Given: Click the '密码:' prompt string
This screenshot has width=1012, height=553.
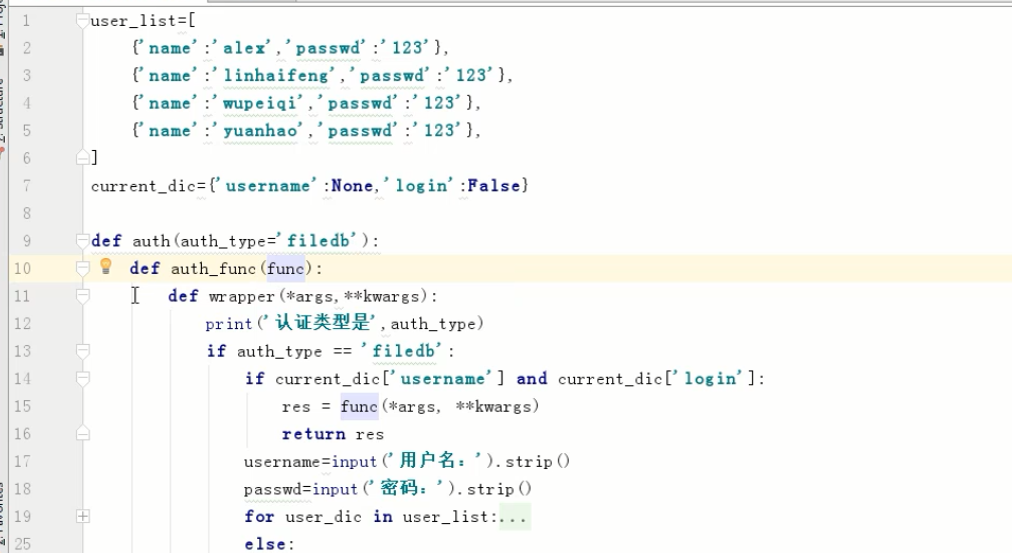Looking at the screenshot, I should (407, 488).
